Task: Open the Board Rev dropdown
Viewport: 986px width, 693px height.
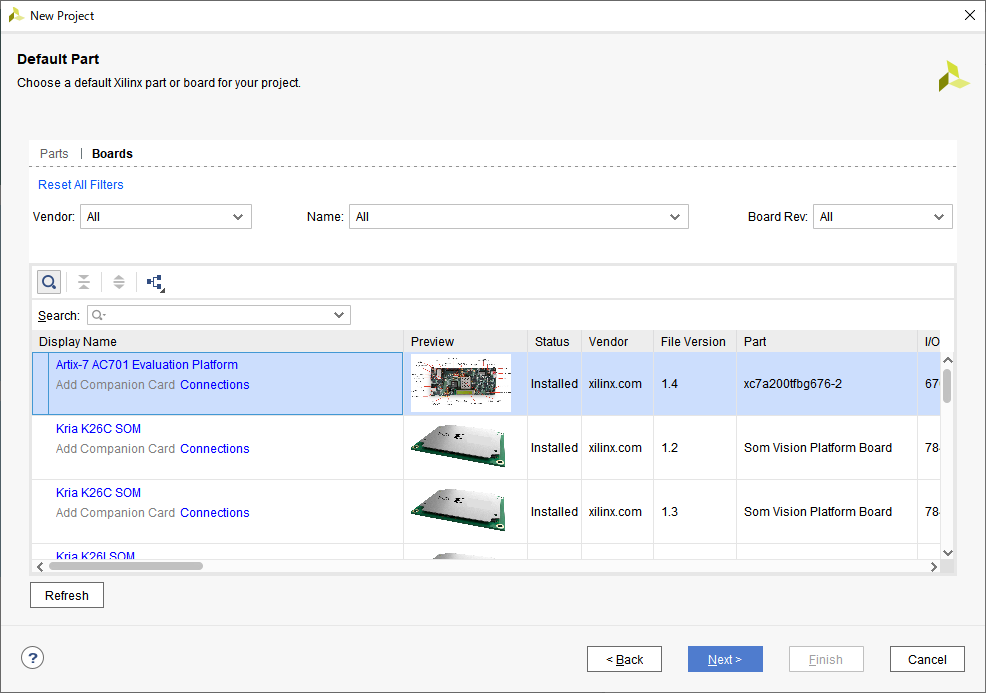Action: pyautogui.click(x=883, y=216)
